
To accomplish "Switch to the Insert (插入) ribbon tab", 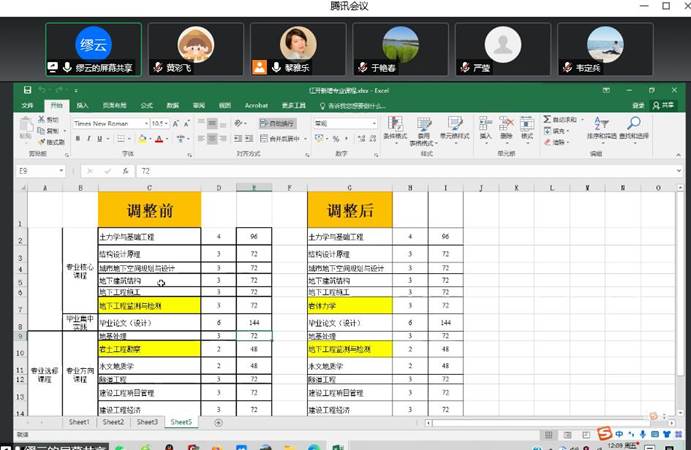I will point(82,105).
